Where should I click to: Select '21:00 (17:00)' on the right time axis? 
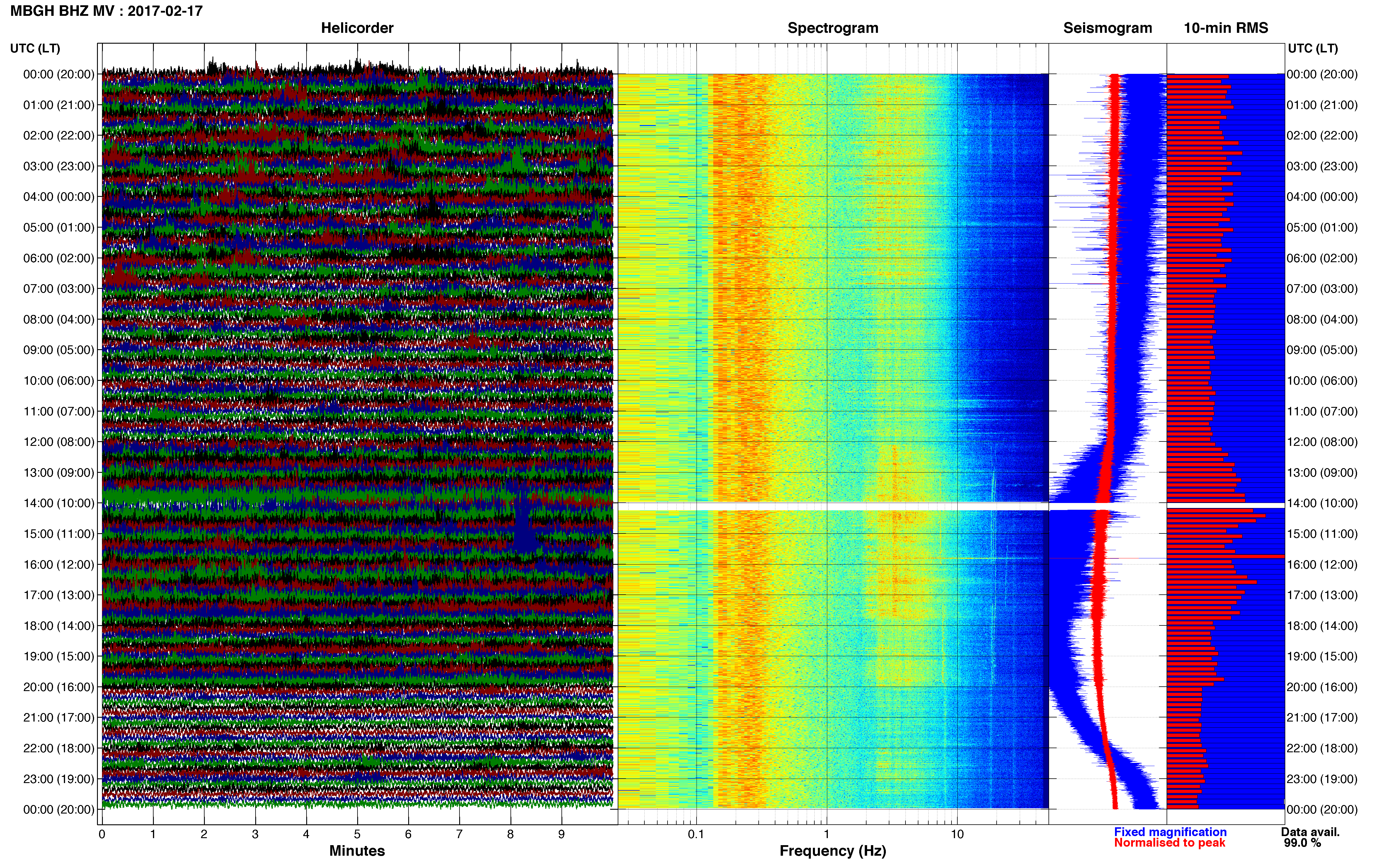tap(1322, 718)
